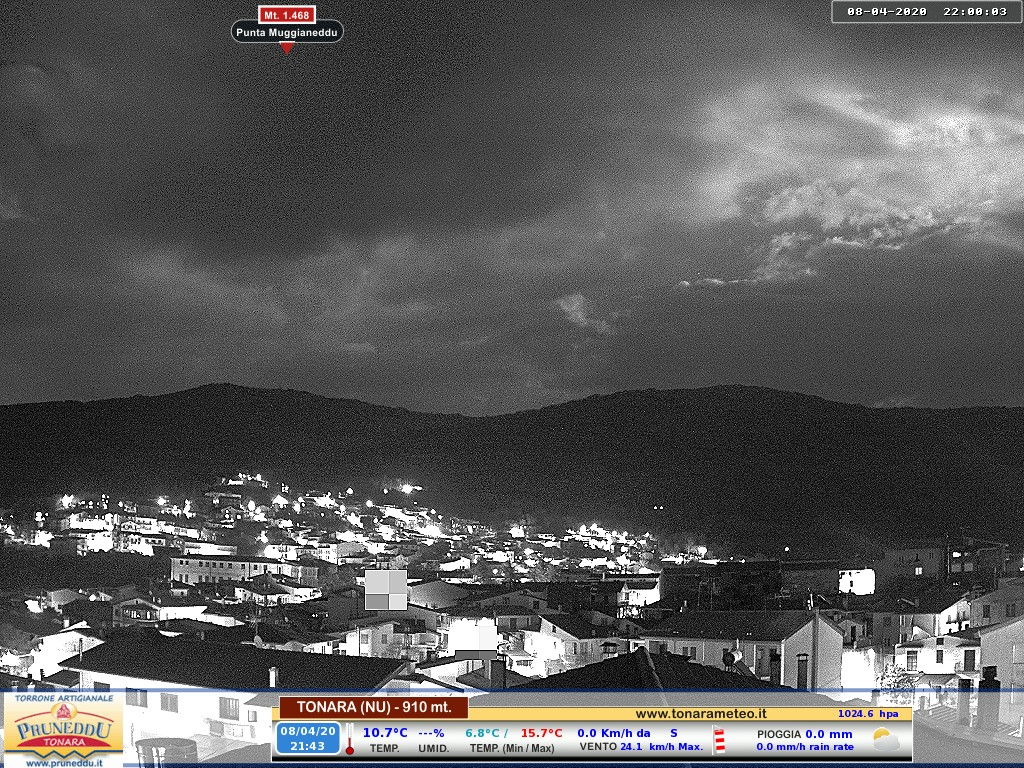Screen dimensions: 1024x768
Task: Click the red thermometer icon
Action: click(349, 739)
